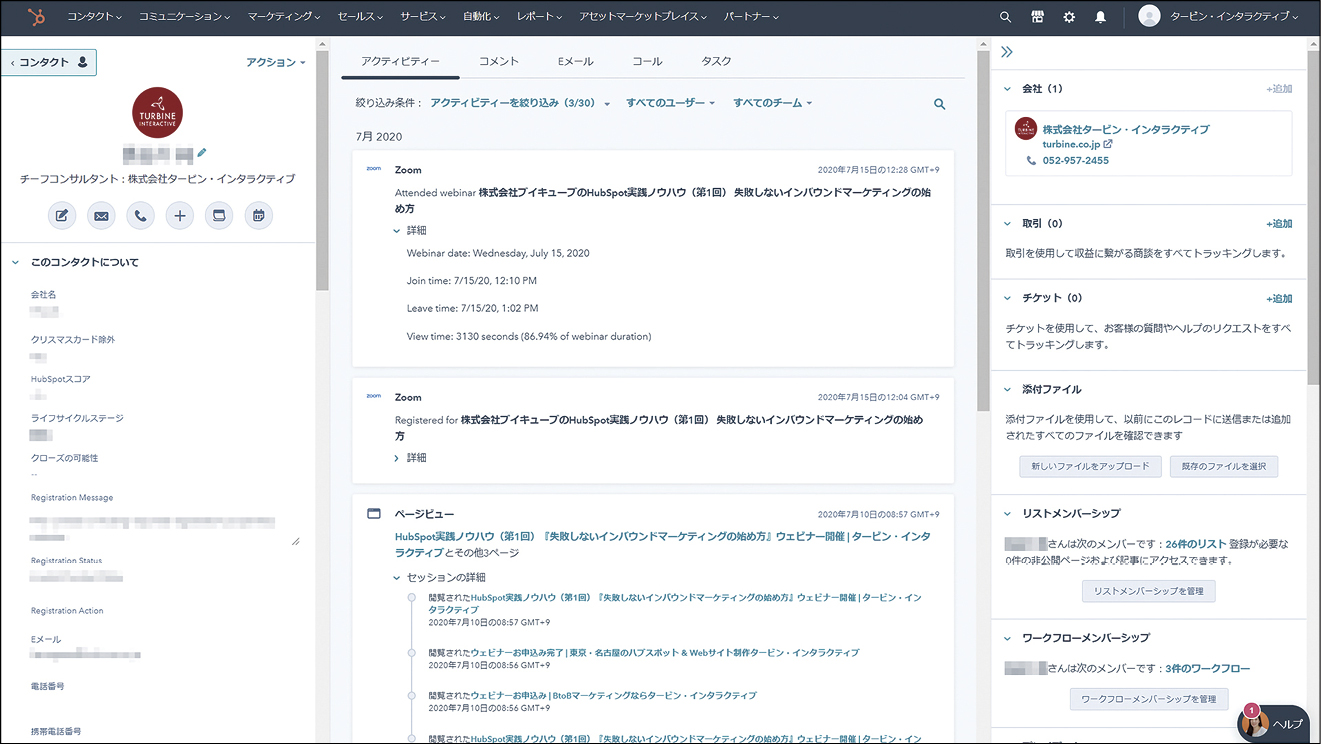Open the 自動化 menu
Image resolution: width=1321 pixels, height=744 pixels.
point(482,17)
